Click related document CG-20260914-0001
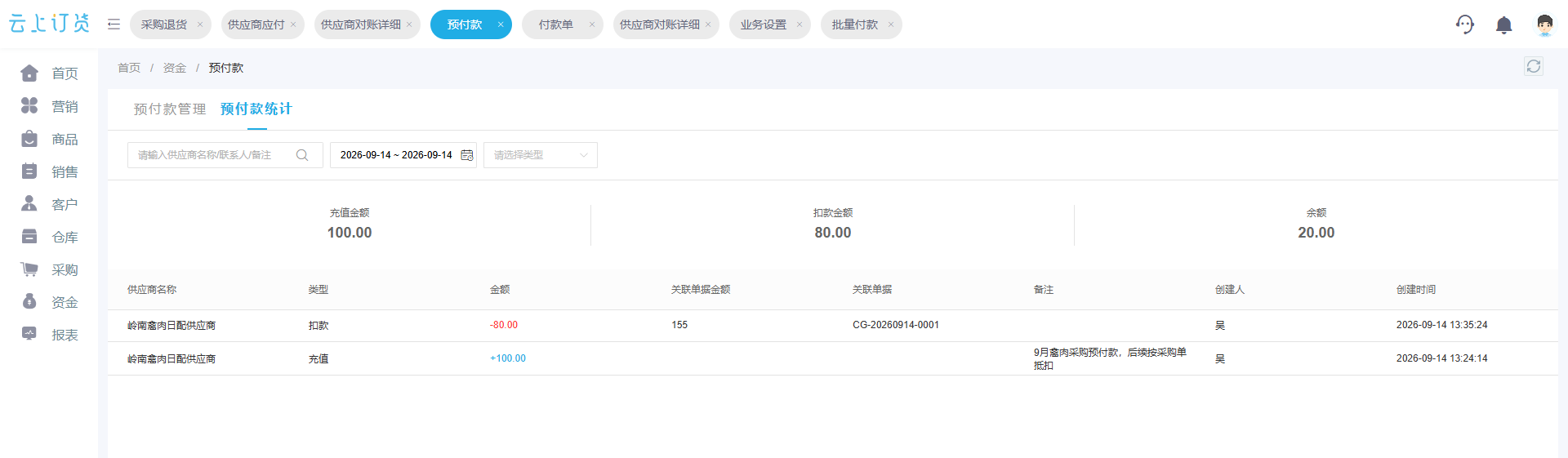1568x458 pixels. [x=896, y=325]
